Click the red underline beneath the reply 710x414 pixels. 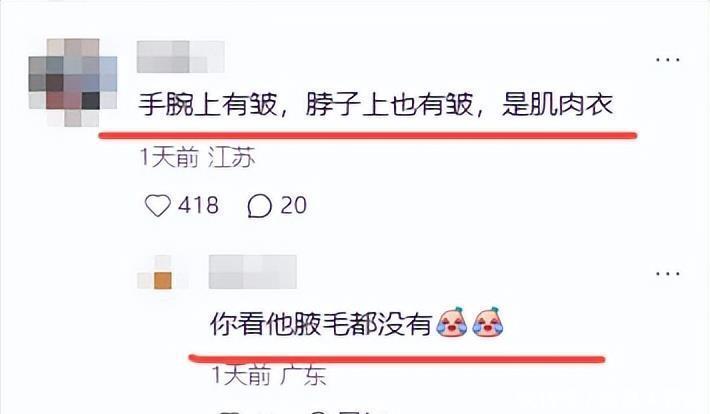tap(397, 359)
